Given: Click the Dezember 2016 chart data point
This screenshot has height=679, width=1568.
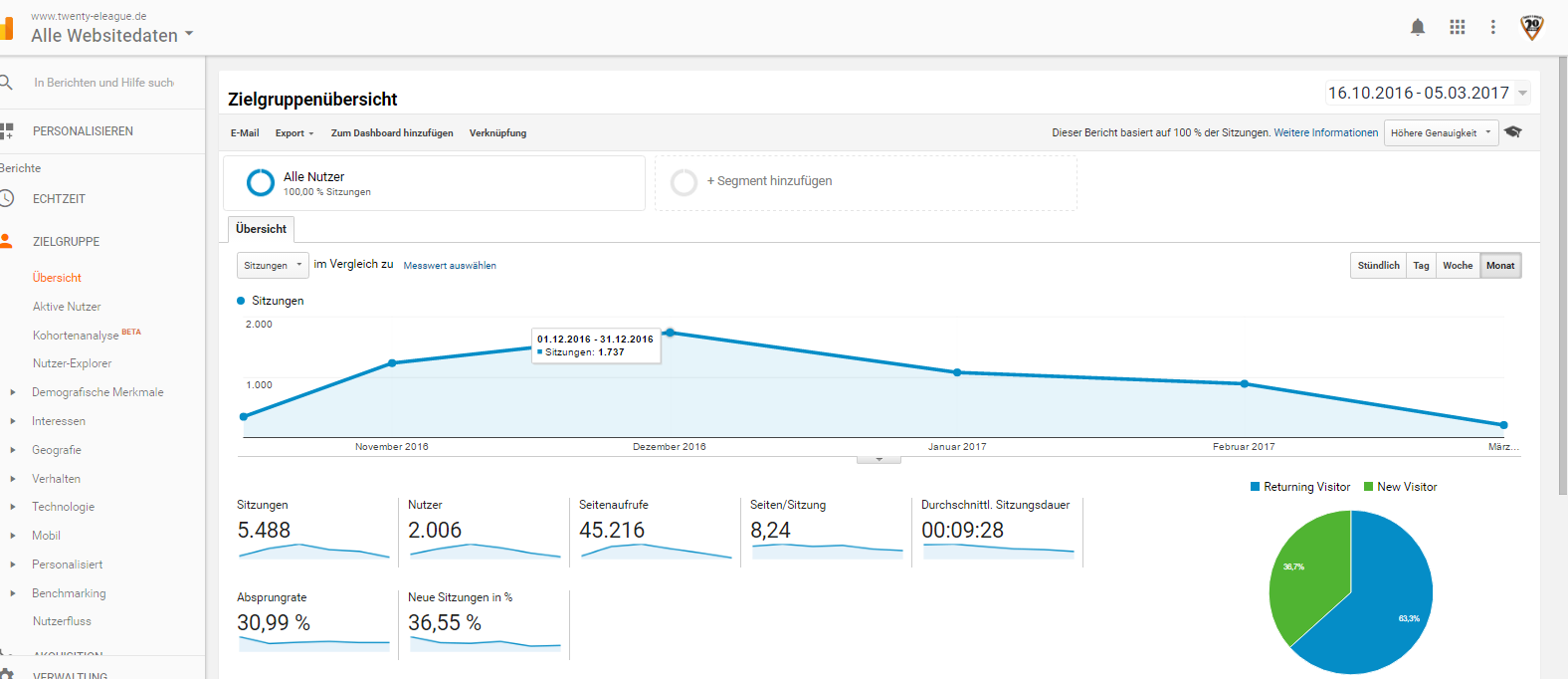Looking at the screenshot, I should (670, 333).
